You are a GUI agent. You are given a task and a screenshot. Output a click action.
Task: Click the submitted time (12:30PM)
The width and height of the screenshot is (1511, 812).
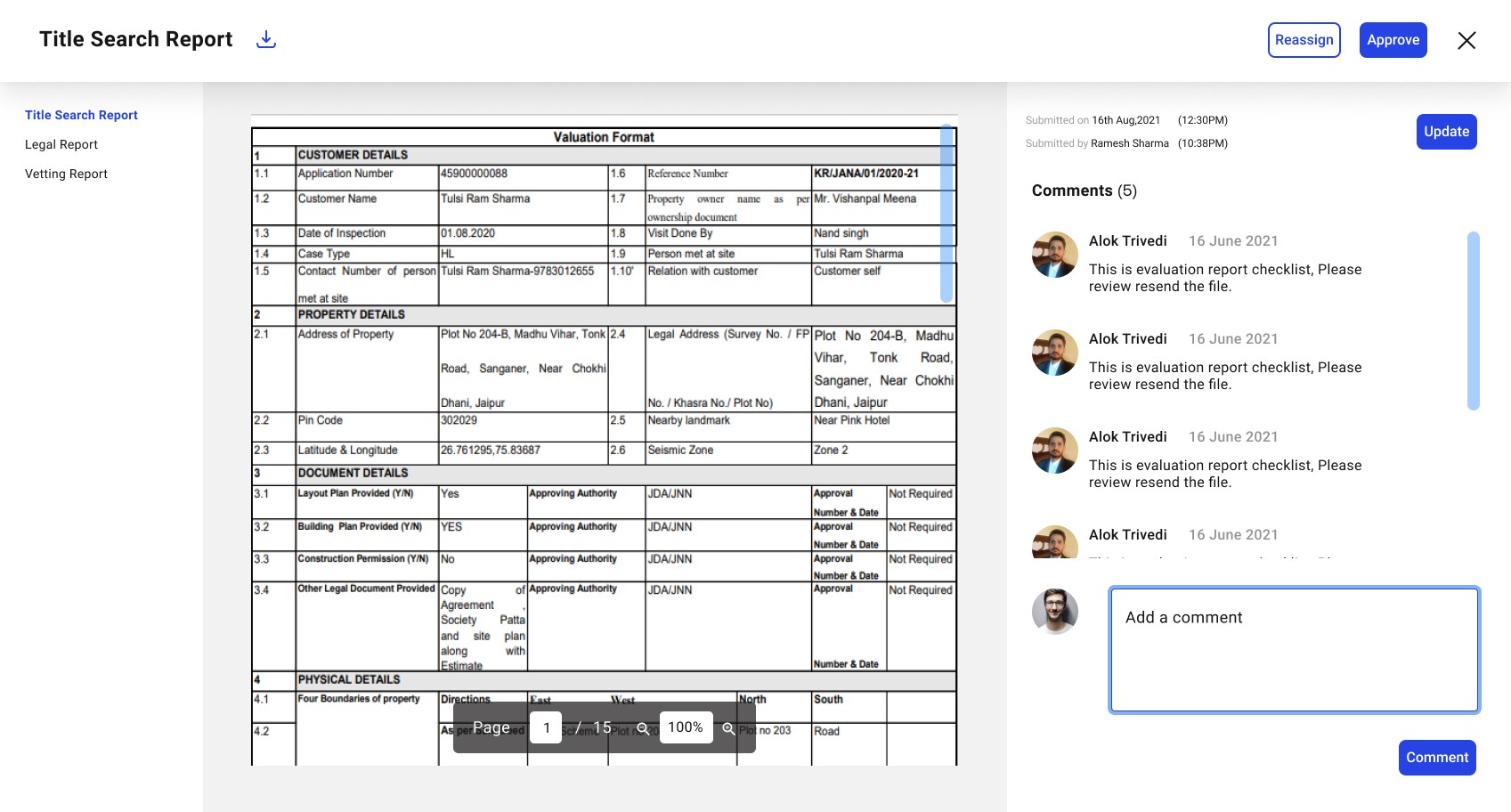pyautogui.click(x=1203, y=120)
